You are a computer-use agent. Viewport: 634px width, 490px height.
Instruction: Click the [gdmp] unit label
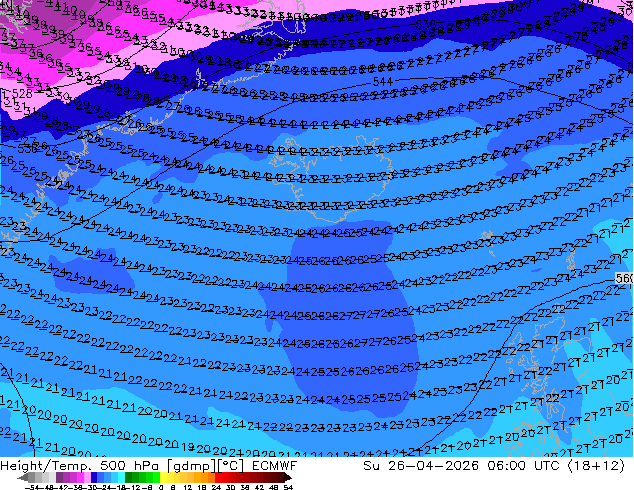click(189, 466)
